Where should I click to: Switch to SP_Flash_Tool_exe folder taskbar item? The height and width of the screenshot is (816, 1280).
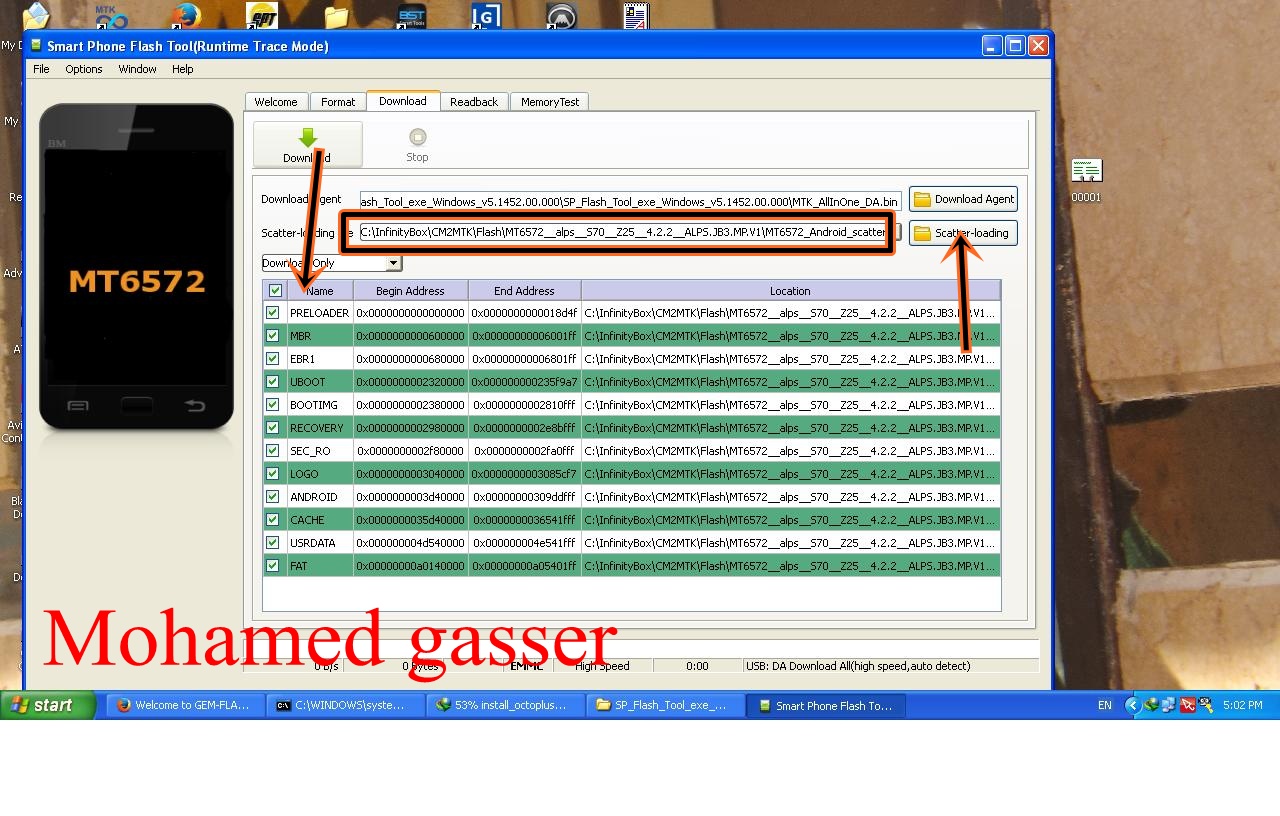tap(666, 705)
